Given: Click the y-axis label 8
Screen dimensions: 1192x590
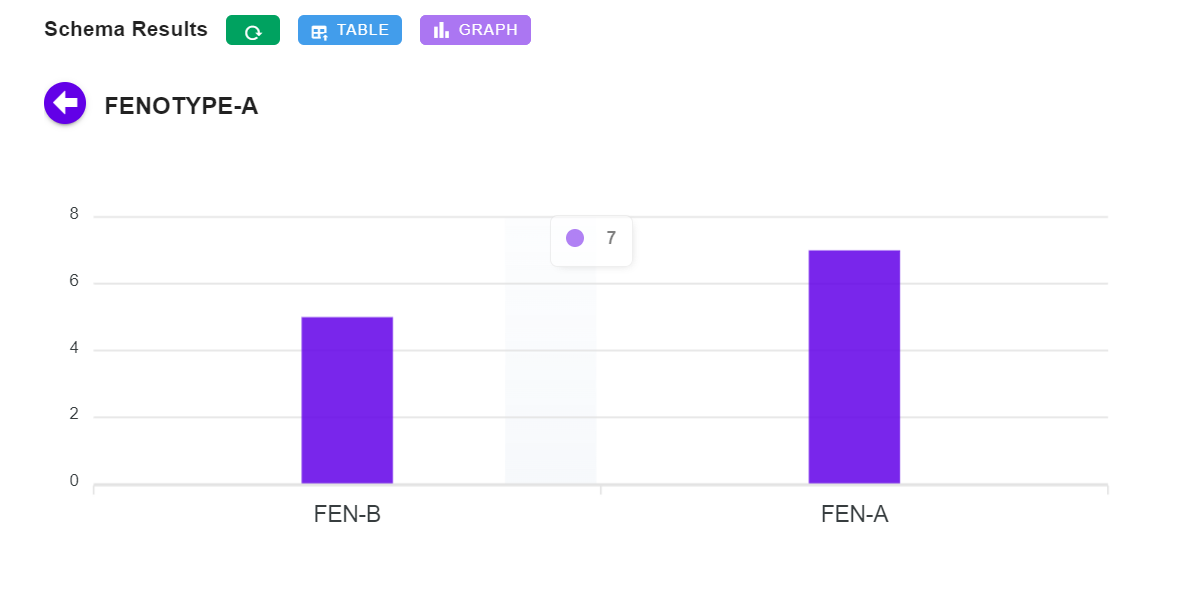Looking at the screenshot, I should (x=74, y=214).
